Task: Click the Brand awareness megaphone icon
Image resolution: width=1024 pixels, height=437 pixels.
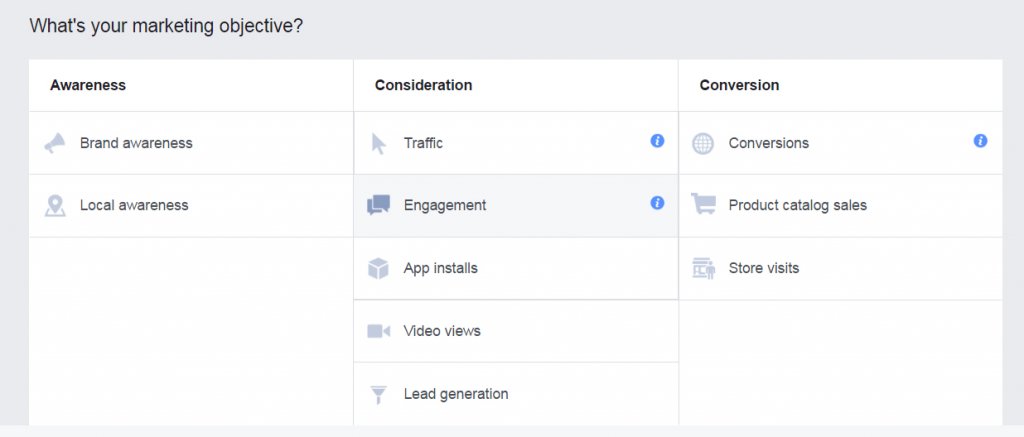Action: (55, 143)
